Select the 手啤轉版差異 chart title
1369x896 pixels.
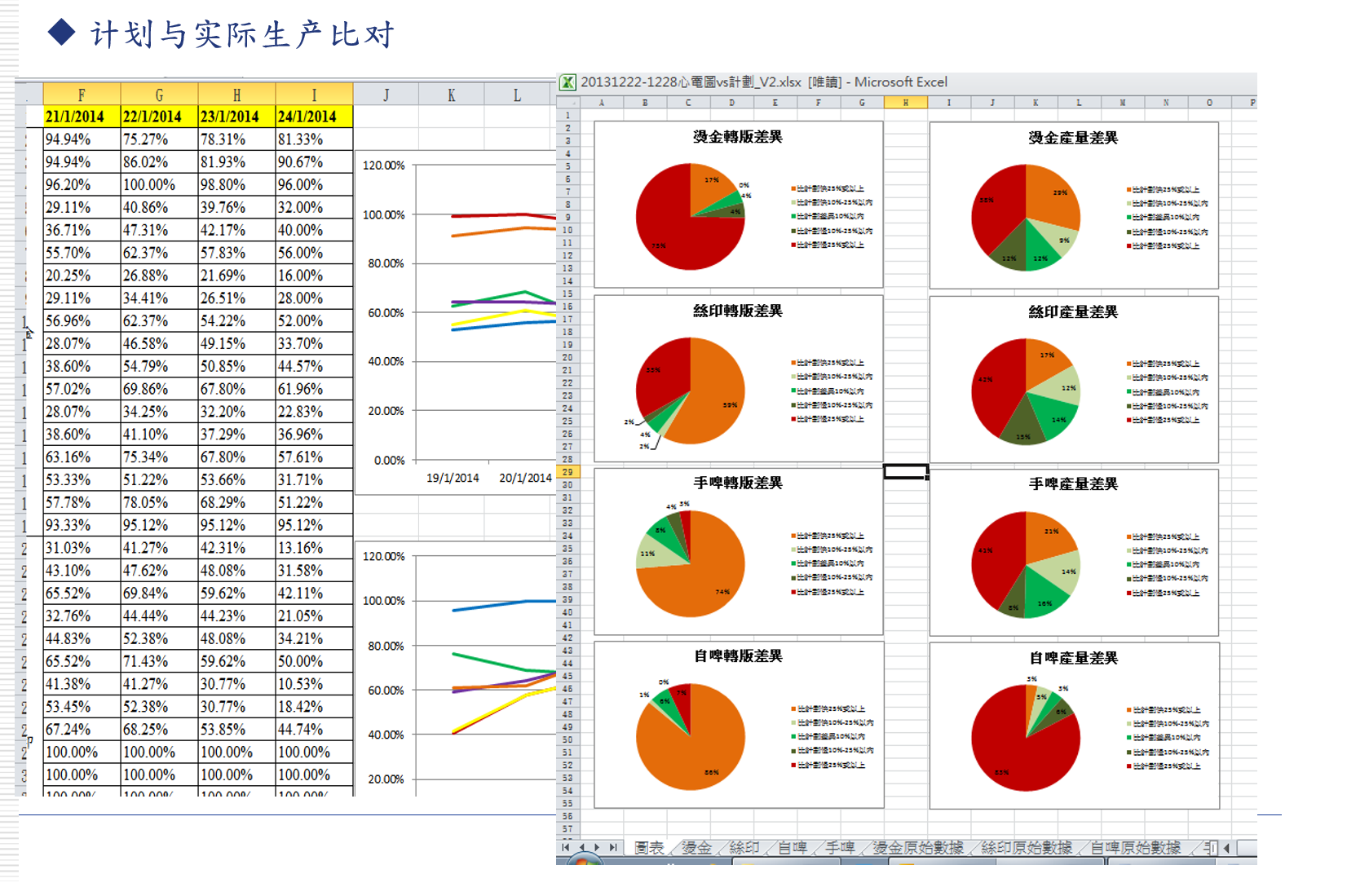pos(738,483)
